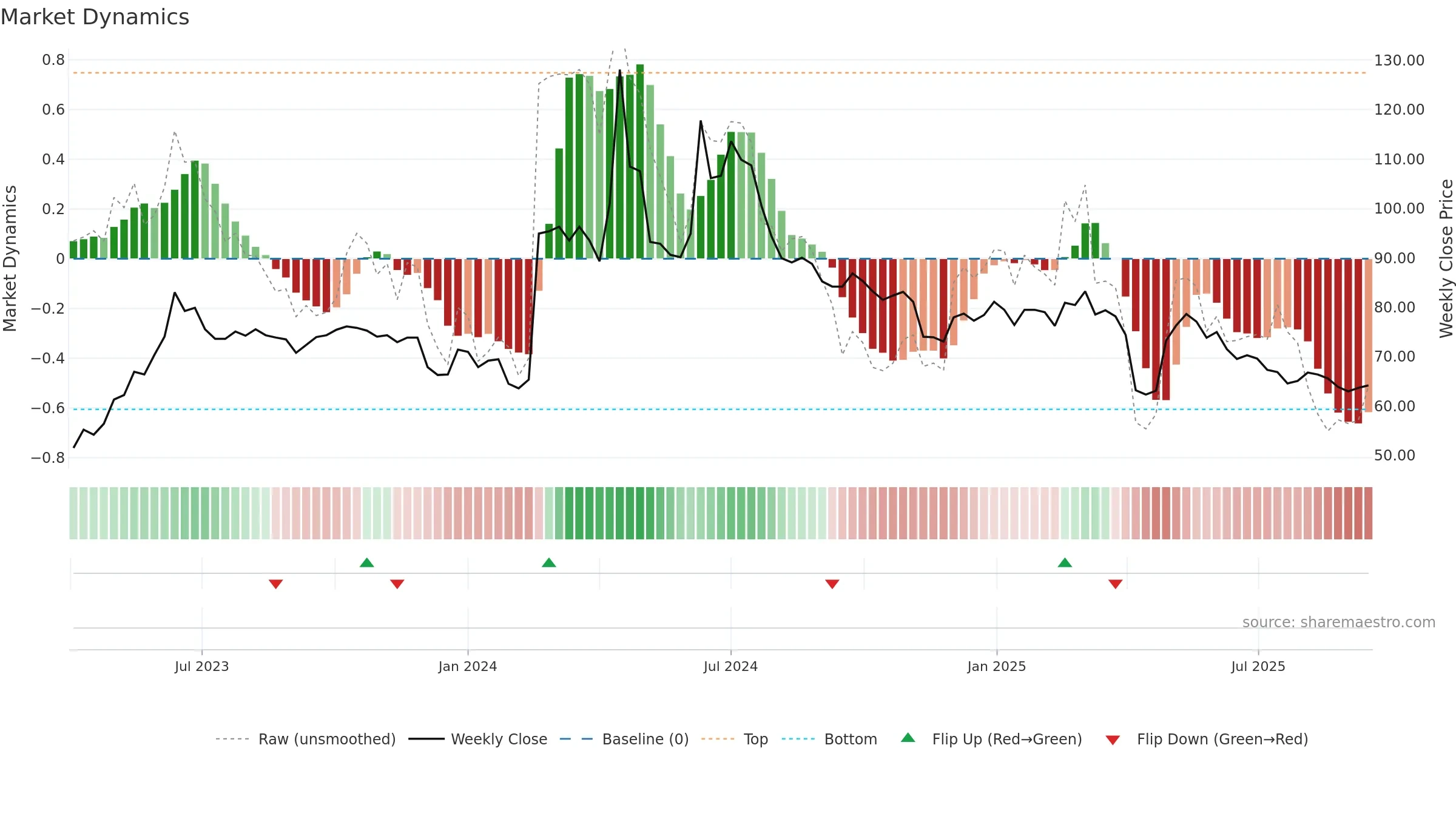Click the "Jul 2025" x-axis label
The height and width of the screenshot is (819, 1456).
(x=1258, y=666)
